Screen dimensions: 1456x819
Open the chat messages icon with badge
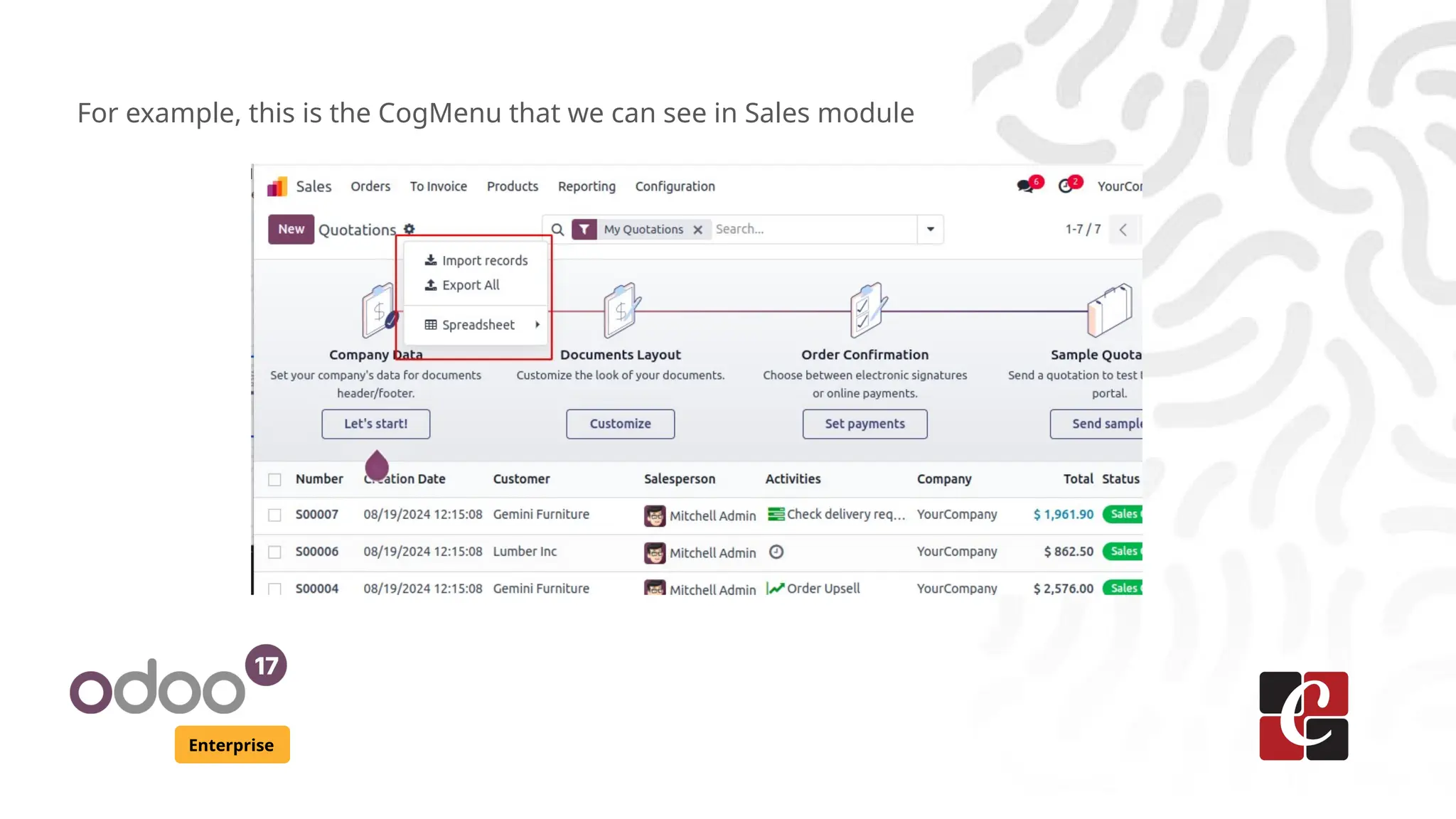pos(1025,186)
